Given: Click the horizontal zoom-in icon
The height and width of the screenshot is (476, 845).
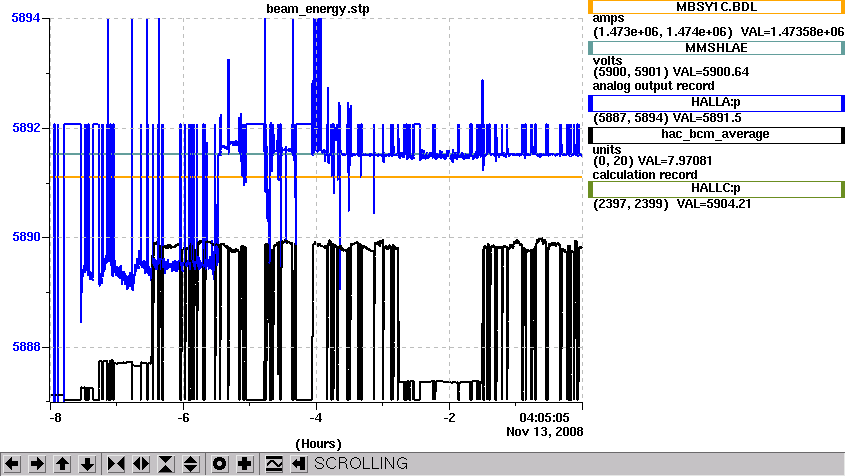Looking at the screenshot, I should (116, 464).
